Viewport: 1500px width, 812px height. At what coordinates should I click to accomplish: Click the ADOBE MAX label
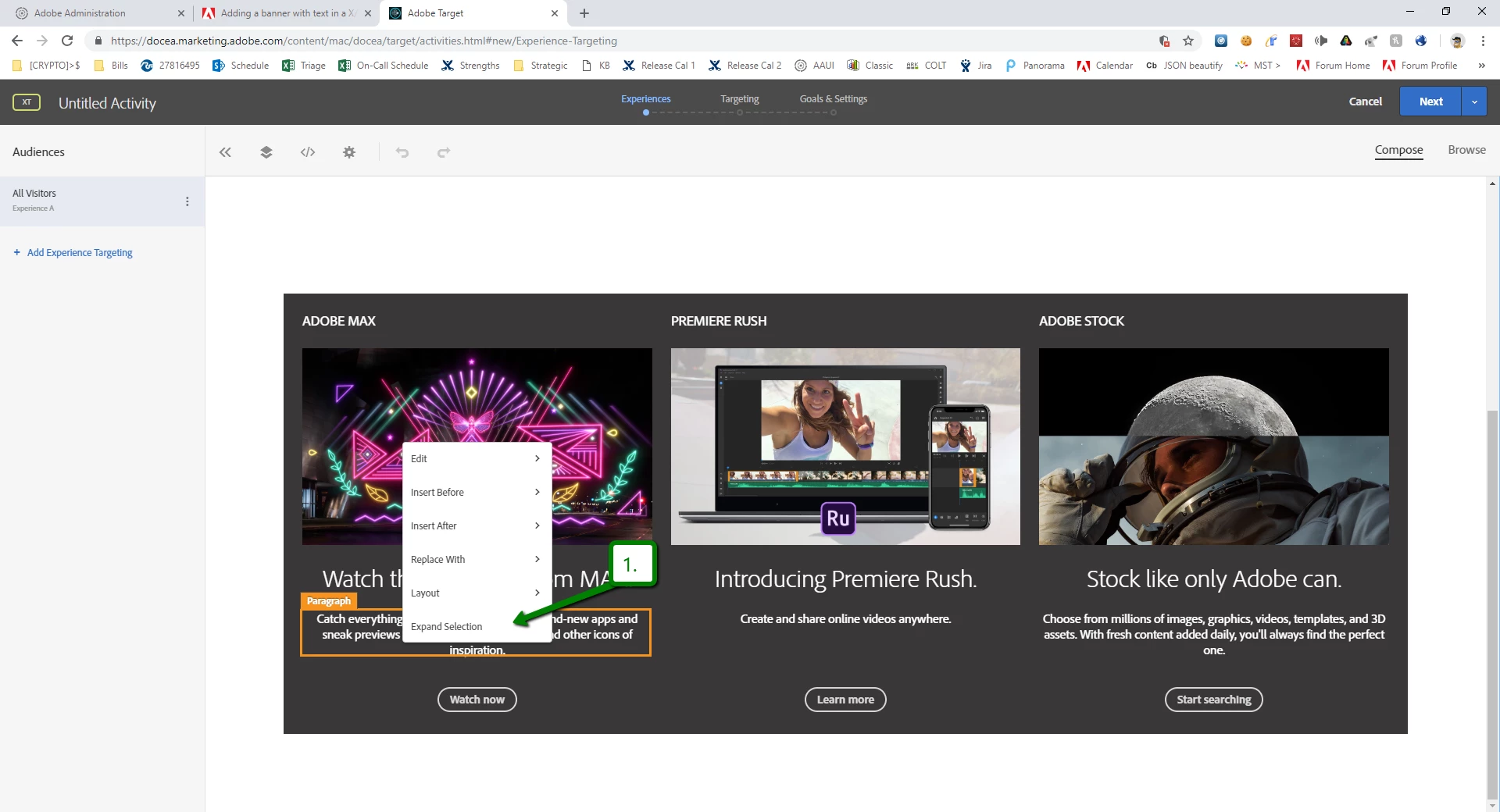(339, 321)
